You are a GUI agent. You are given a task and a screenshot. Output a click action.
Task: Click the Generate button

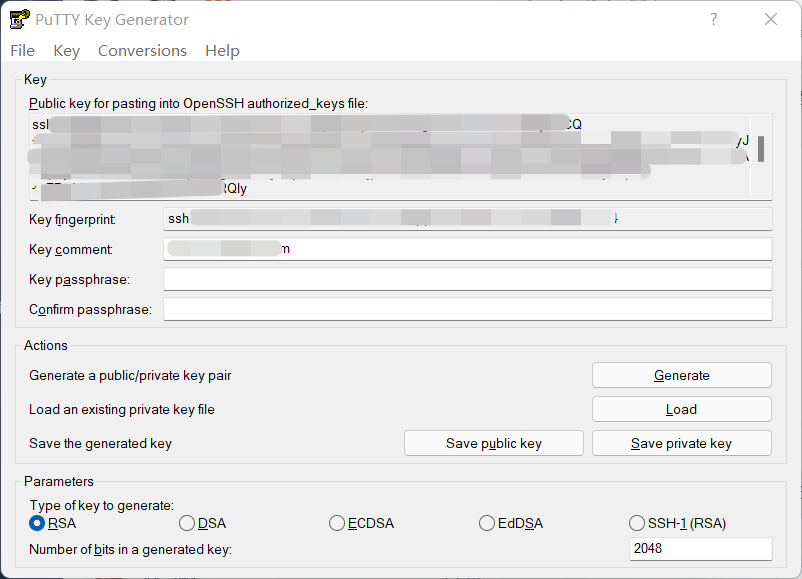[682, 375]
